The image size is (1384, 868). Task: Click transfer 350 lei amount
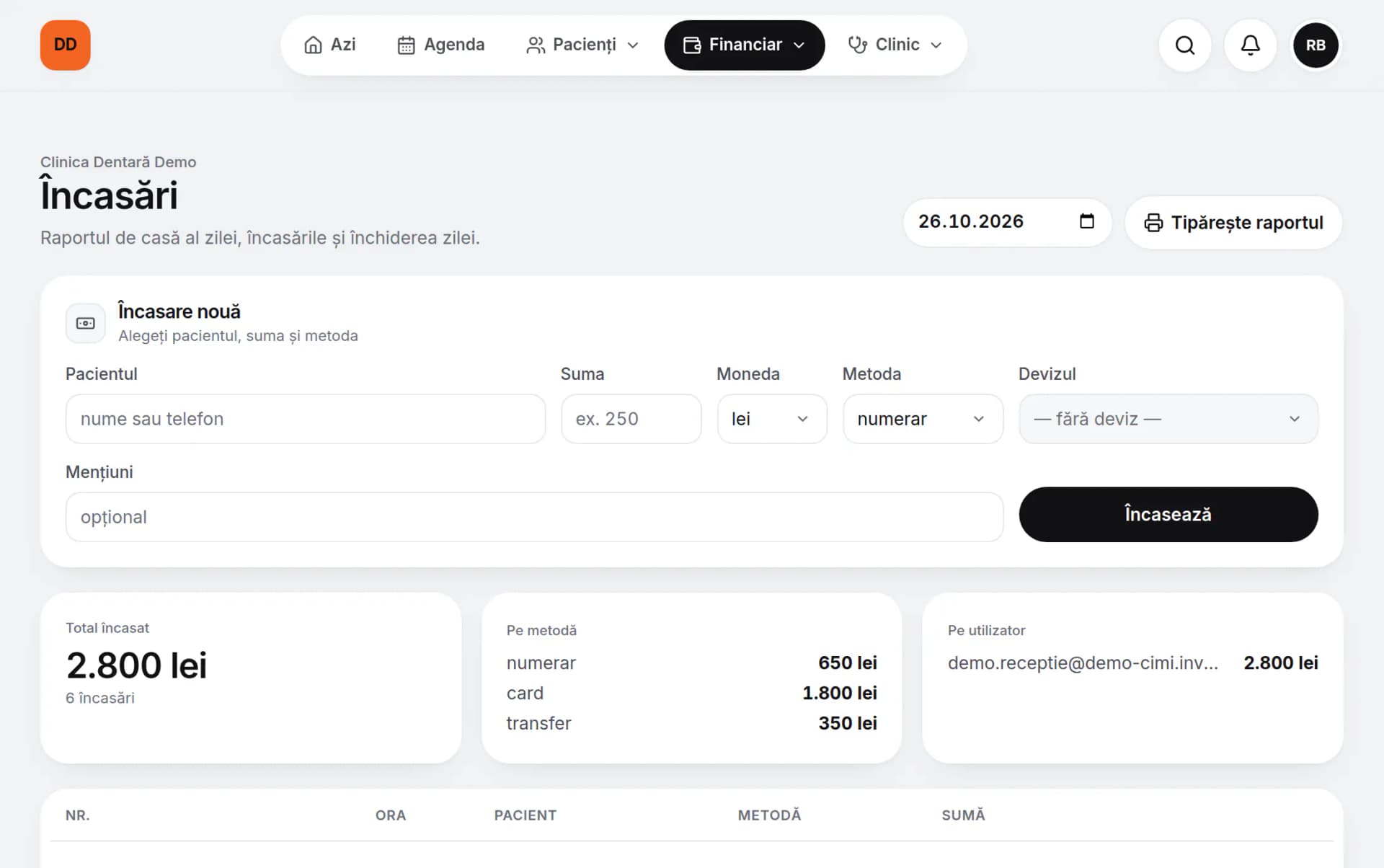847,723
